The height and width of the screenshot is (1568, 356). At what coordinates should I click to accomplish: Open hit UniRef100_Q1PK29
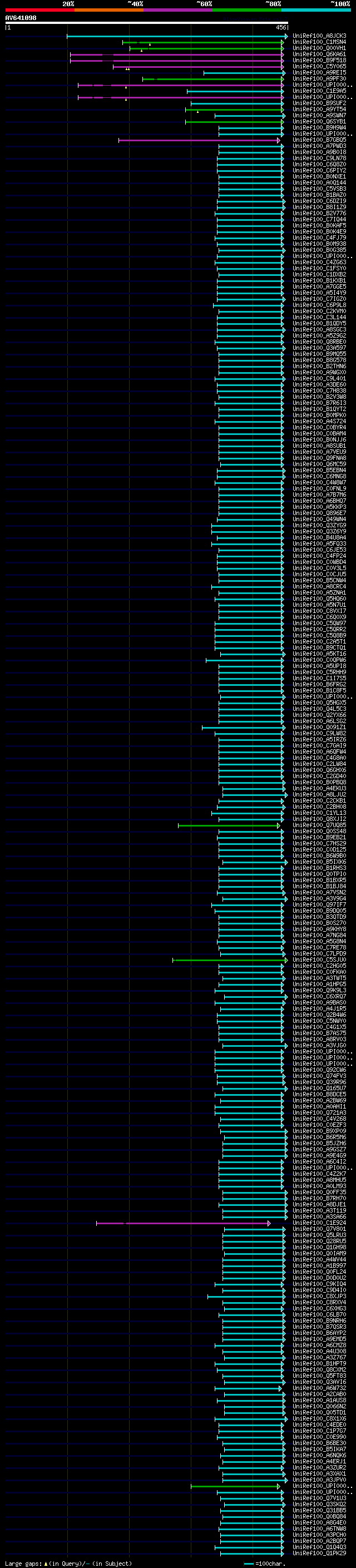(319, 1554)
